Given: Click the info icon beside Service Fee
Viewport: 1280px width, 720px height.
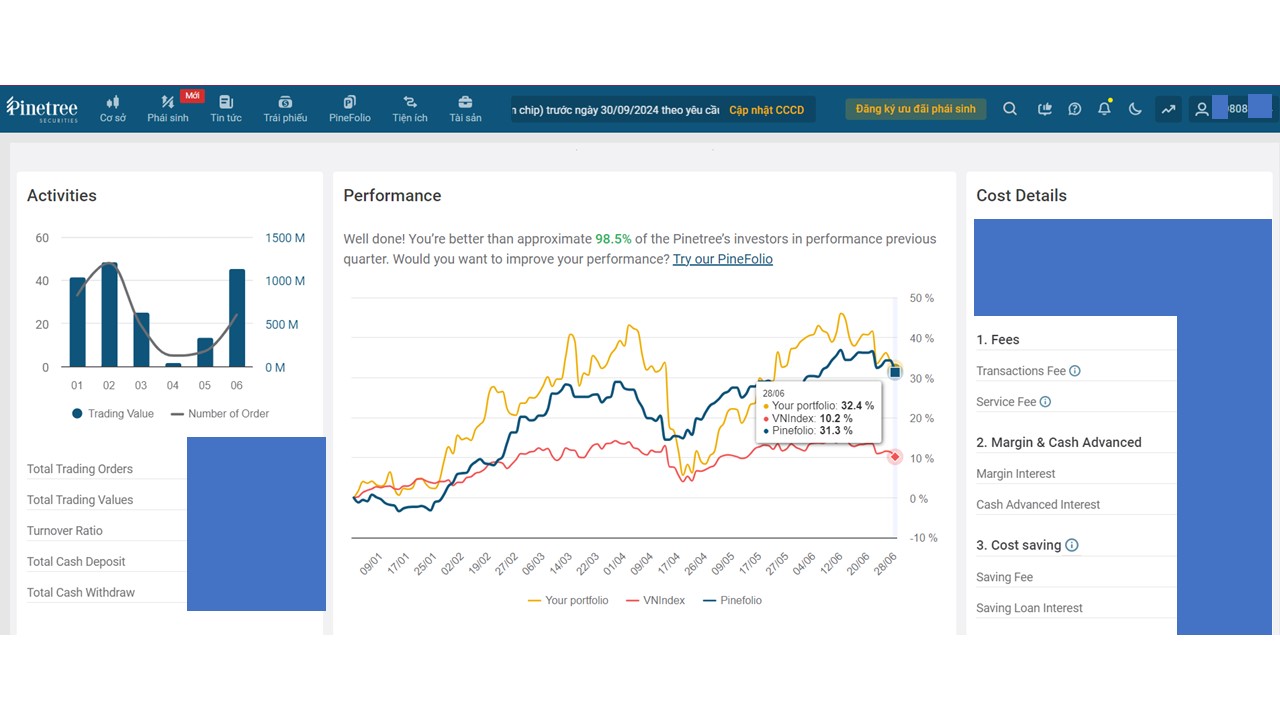Looking at the screenshot, I should [x=1045, y=402].
